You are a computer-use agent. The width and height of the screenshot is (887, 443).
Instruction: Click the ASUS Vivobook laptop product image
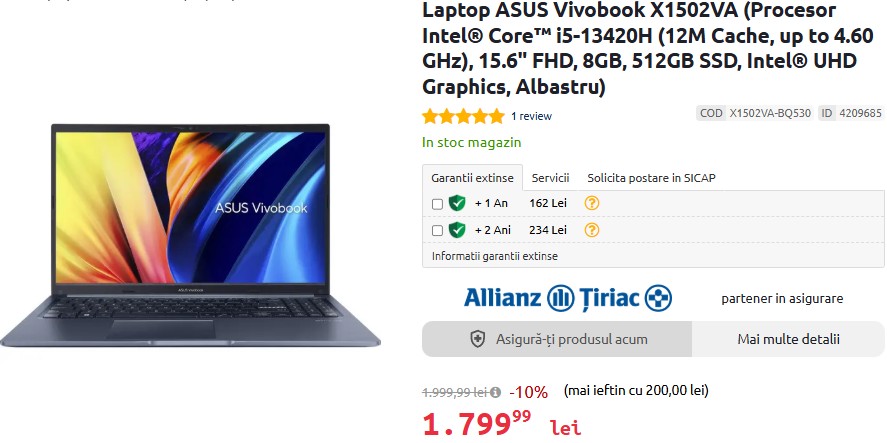pos(190,235)
